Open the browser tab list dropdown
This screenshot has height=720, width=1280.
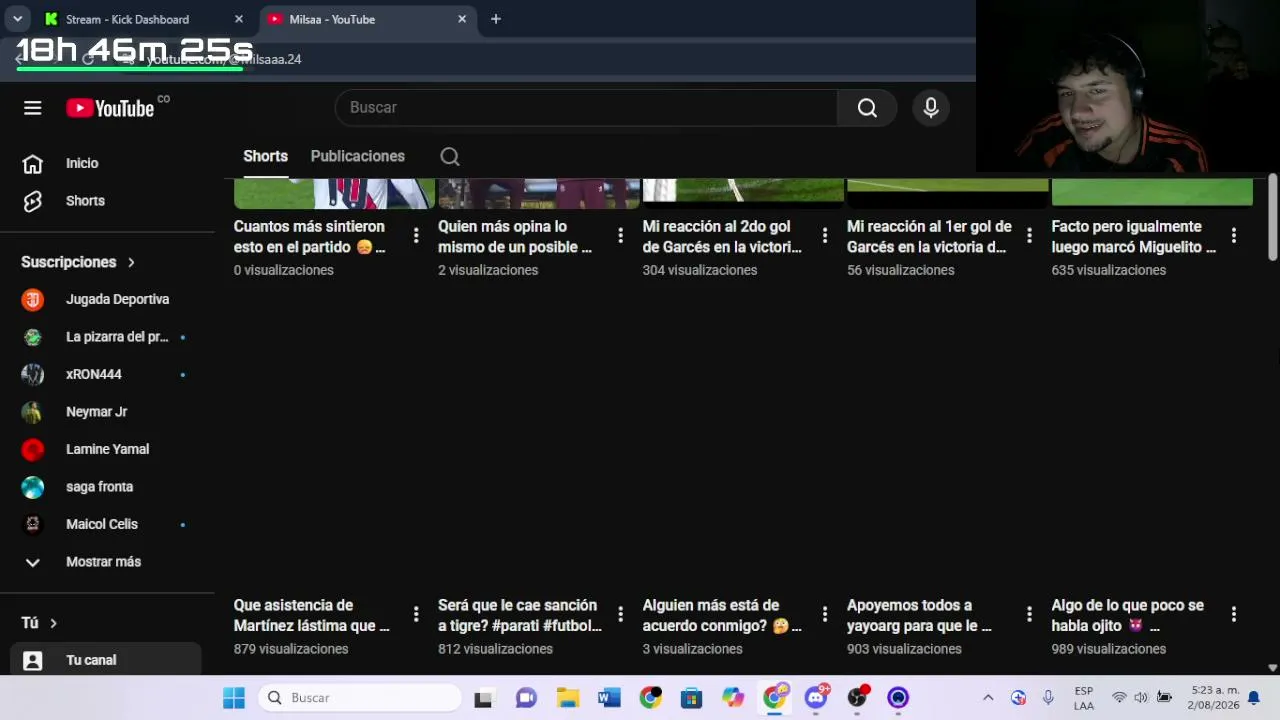(17, 19)
